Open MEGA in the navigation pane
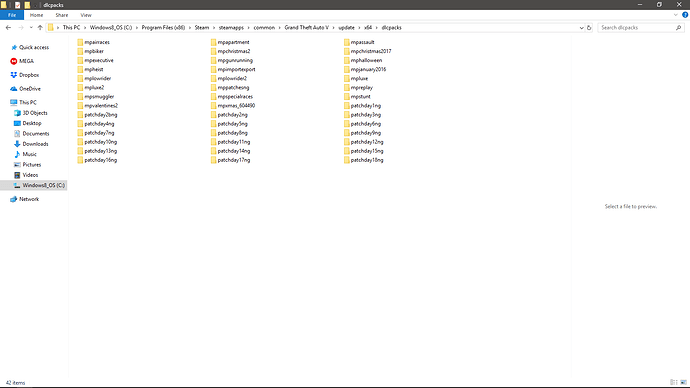 coord(22,61)
